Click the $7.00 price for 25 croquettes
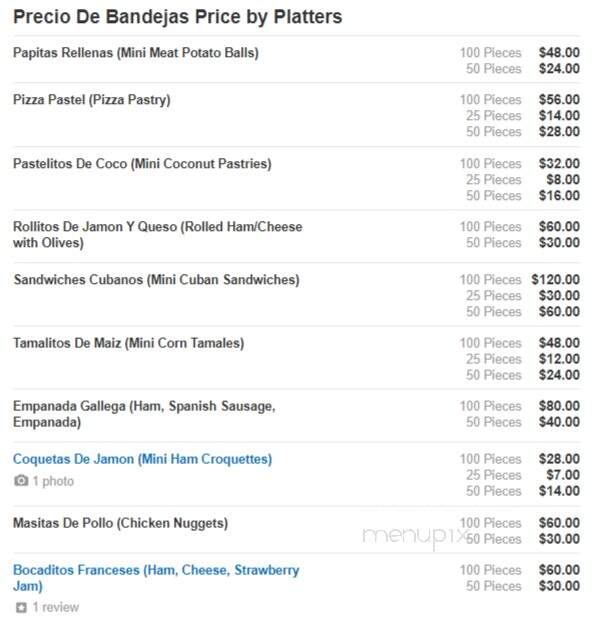This screenshot has width=595, height=618. (x=563, y=475)
